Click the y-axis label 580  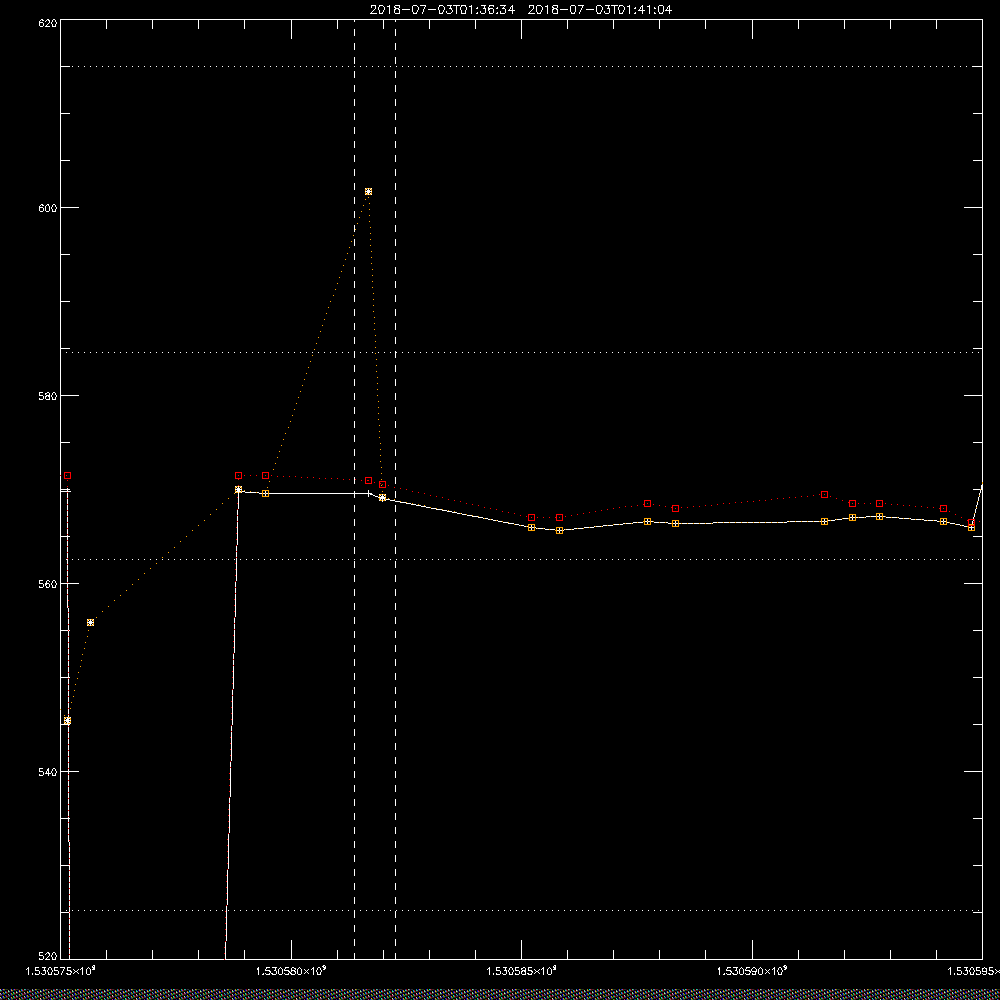point(48,395)
